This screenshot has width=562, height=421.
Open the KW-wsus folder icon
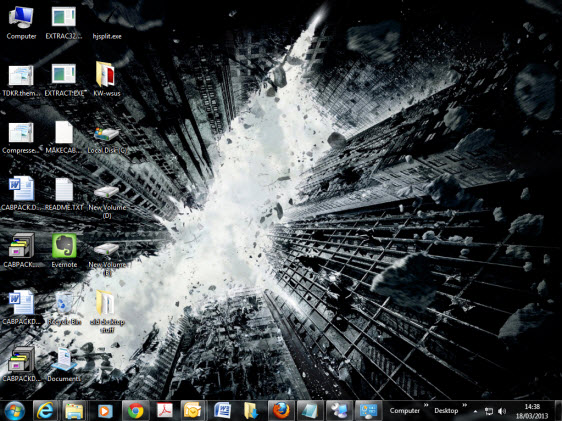[x=105, y=74]
